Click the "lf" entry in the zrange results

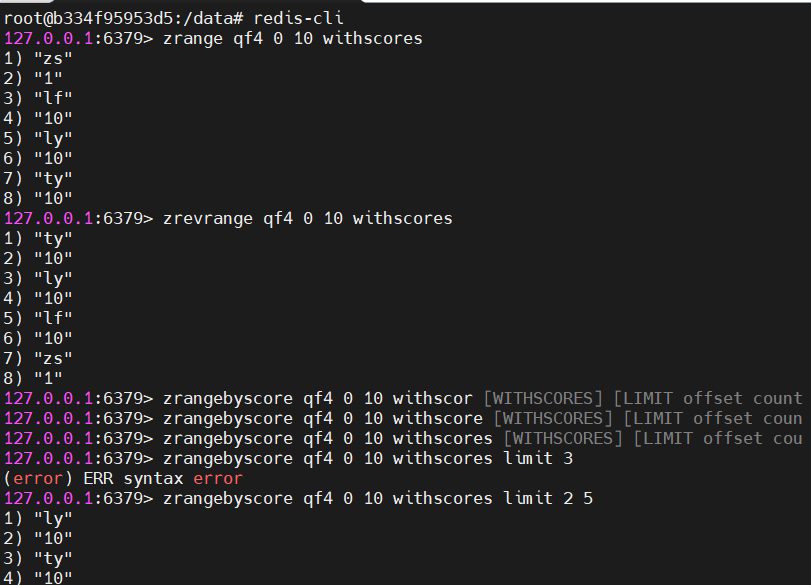pyautogui.click(x=53, y=98)
